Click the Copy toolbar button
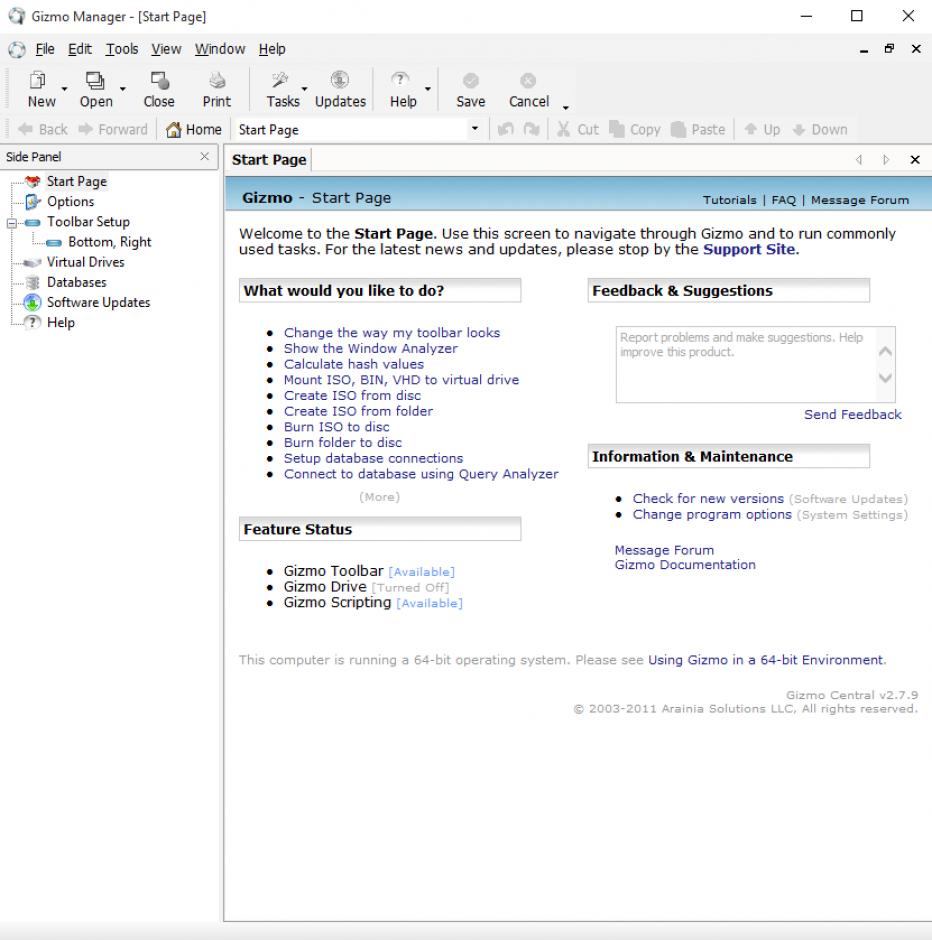The image size is (932, 940). click(x=635, y=129)
